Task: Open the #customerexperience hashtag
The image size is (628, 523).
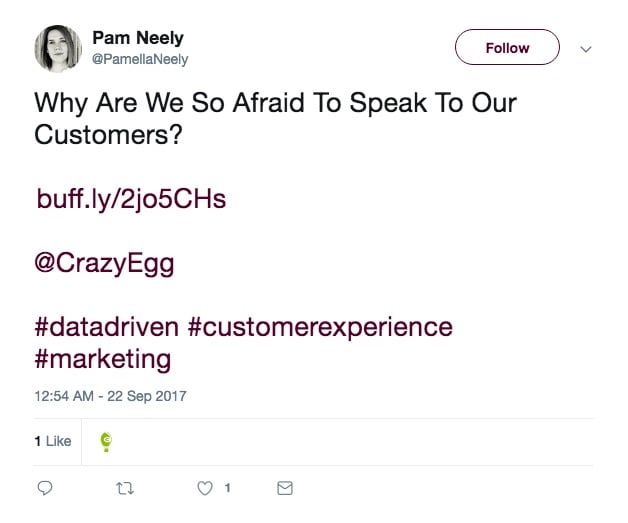Action: [x=320, y=327]
